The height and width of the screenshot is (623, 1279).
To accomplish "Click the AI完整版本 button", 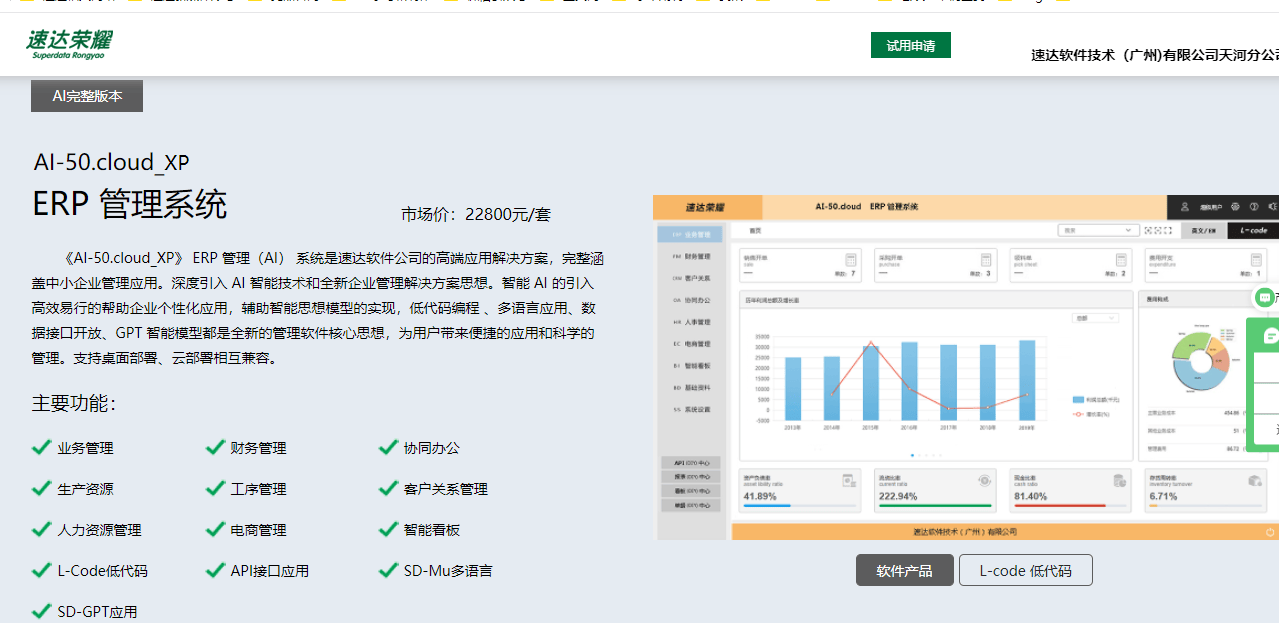I will pos(87,96).
